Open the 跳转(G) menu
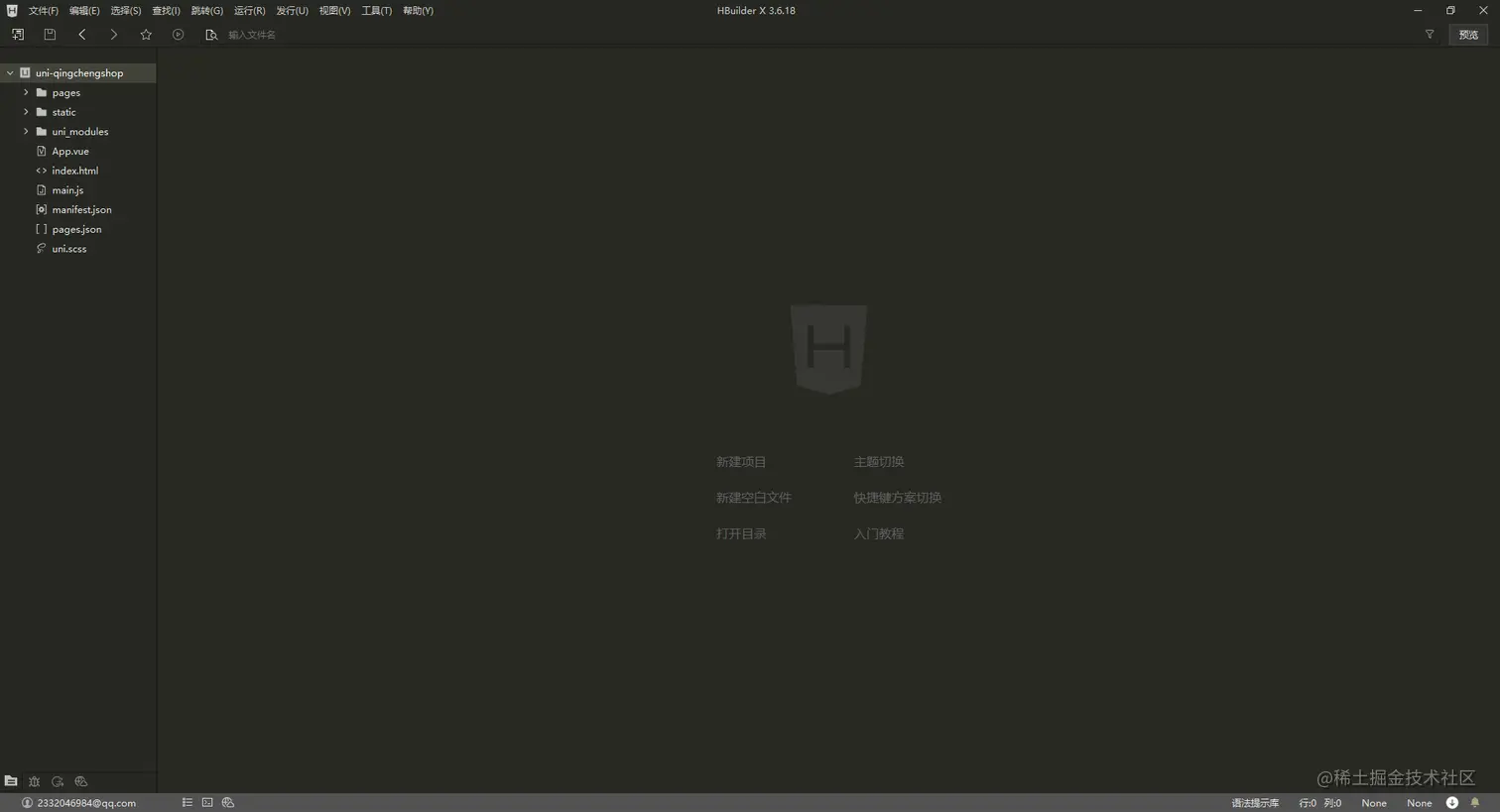 click(x=207, y=11)
